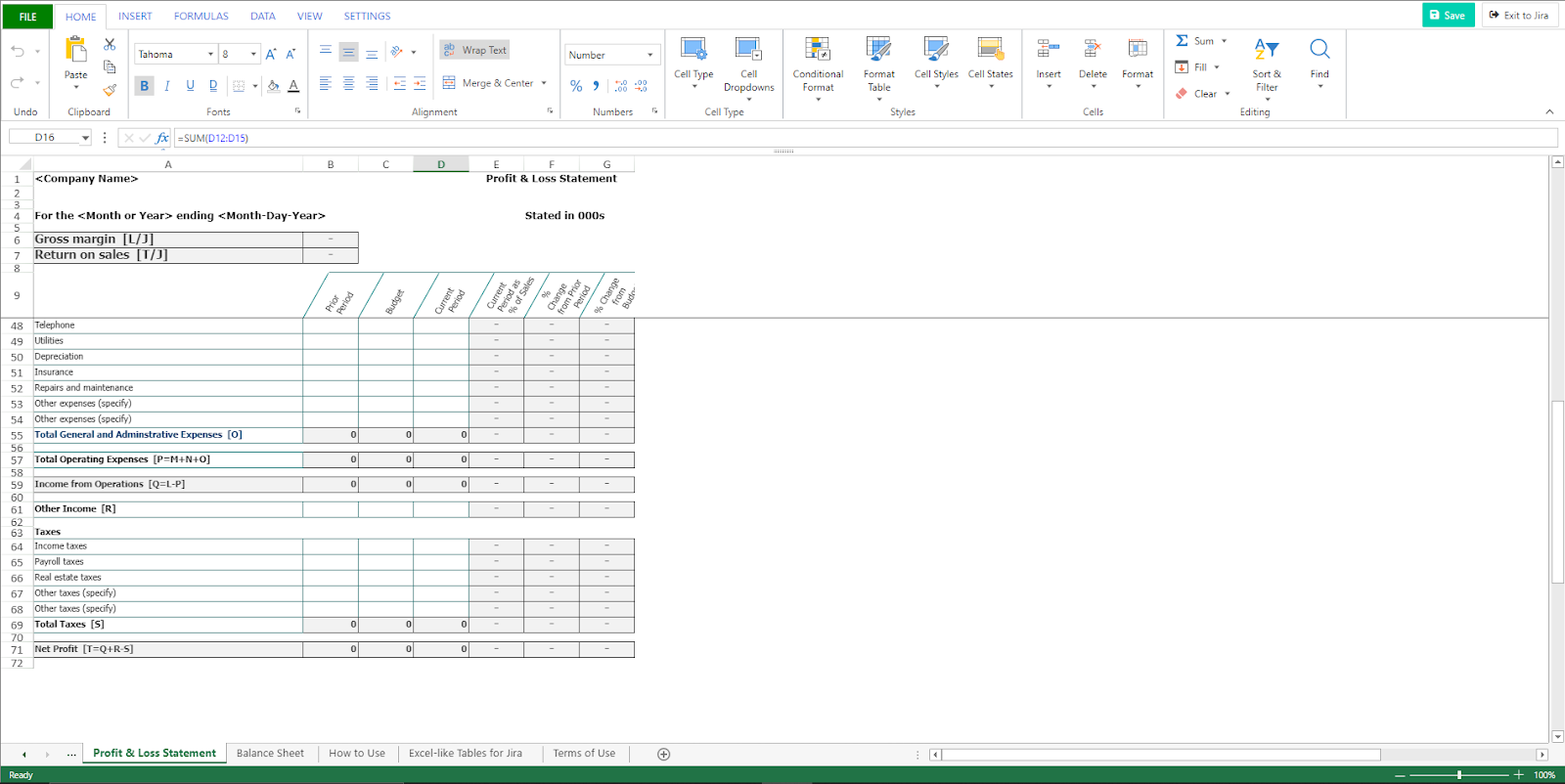Click the Undo arrow icon
This screenshot has height=784, width=1565.
click(18, 51)
